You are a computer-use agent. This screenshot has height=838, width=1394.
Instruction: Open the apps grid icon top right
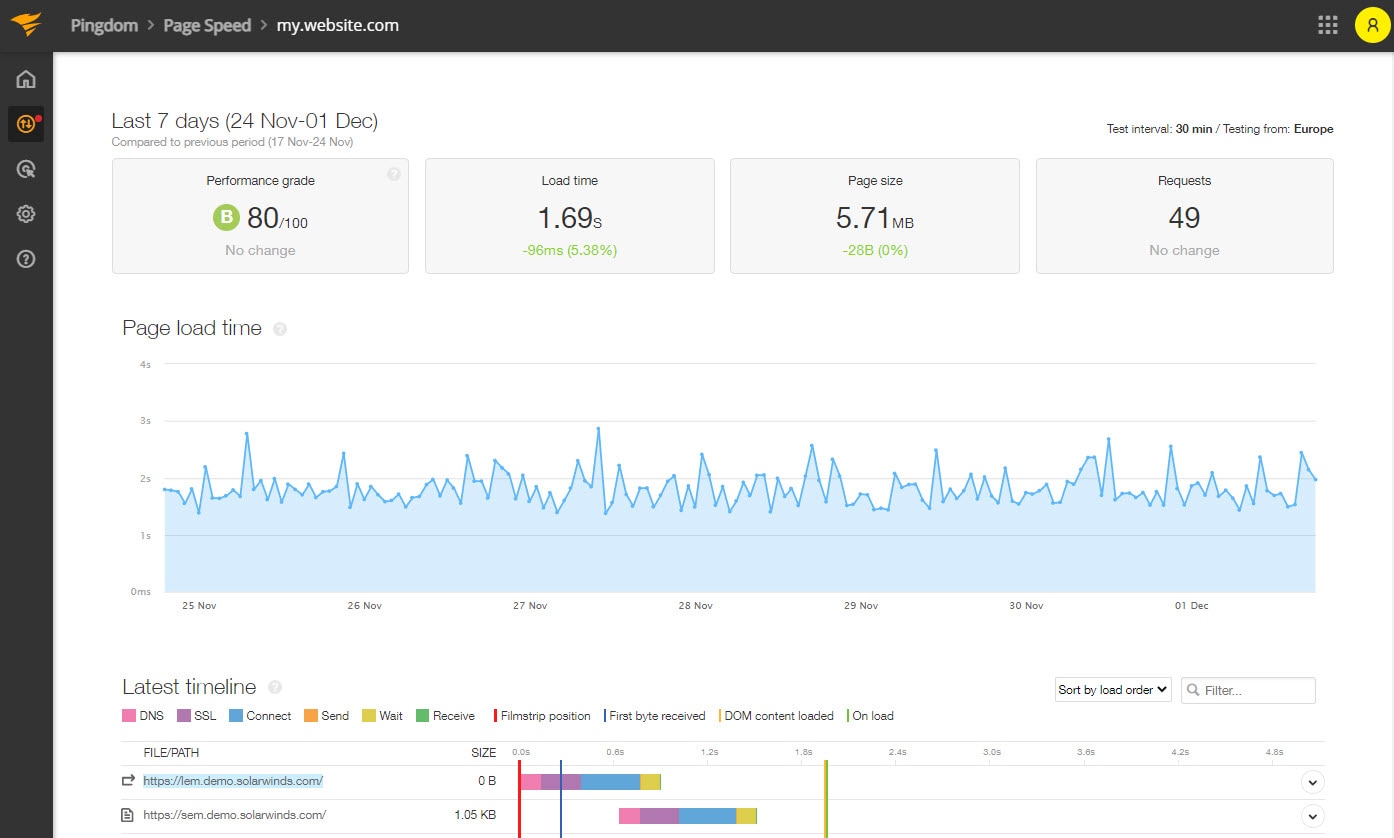click(1327, 24)
